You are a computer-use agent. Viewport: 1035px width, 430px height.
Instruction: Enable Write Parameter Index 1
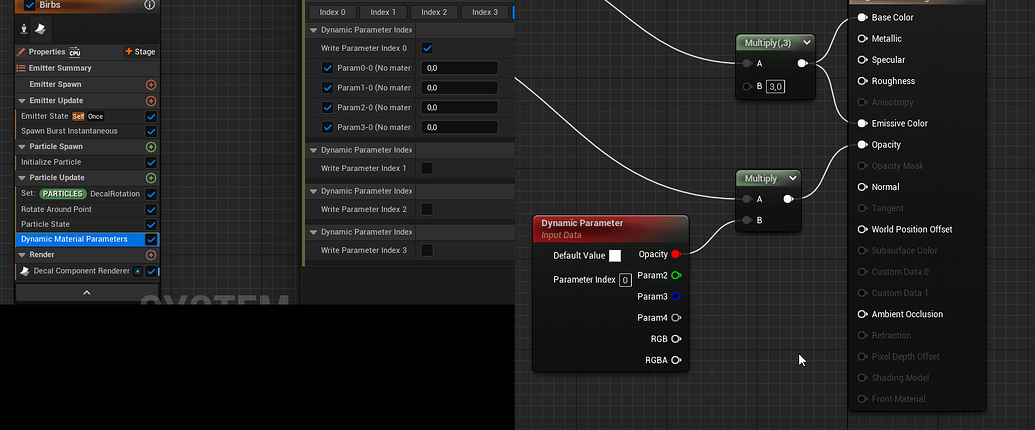[427, 168]
